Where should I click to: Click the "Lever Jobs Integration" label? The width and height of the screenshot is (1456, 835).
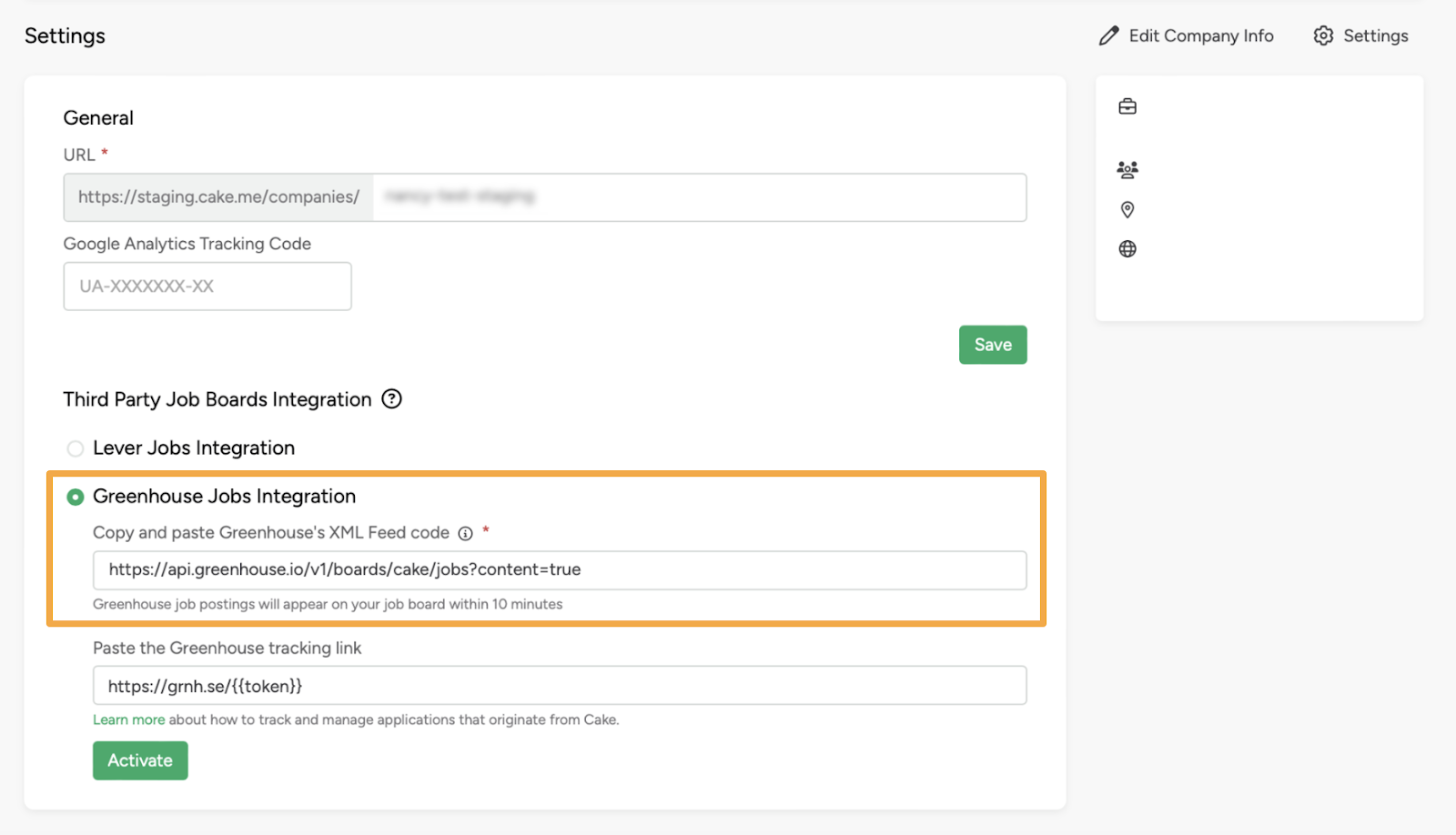[194, 448]
